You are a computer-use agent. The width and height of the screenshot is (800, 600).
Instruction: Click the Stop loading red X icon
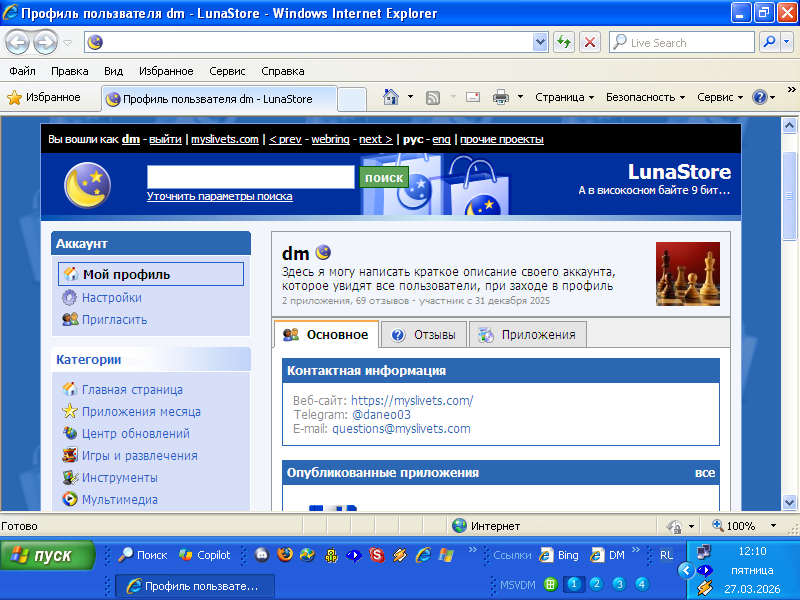click(590, 42)
